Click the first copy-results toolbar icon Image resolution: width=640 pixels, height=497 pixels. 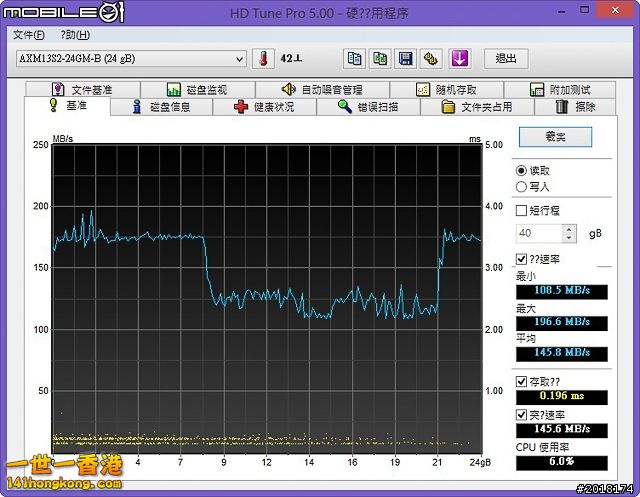tap(355, 58)
